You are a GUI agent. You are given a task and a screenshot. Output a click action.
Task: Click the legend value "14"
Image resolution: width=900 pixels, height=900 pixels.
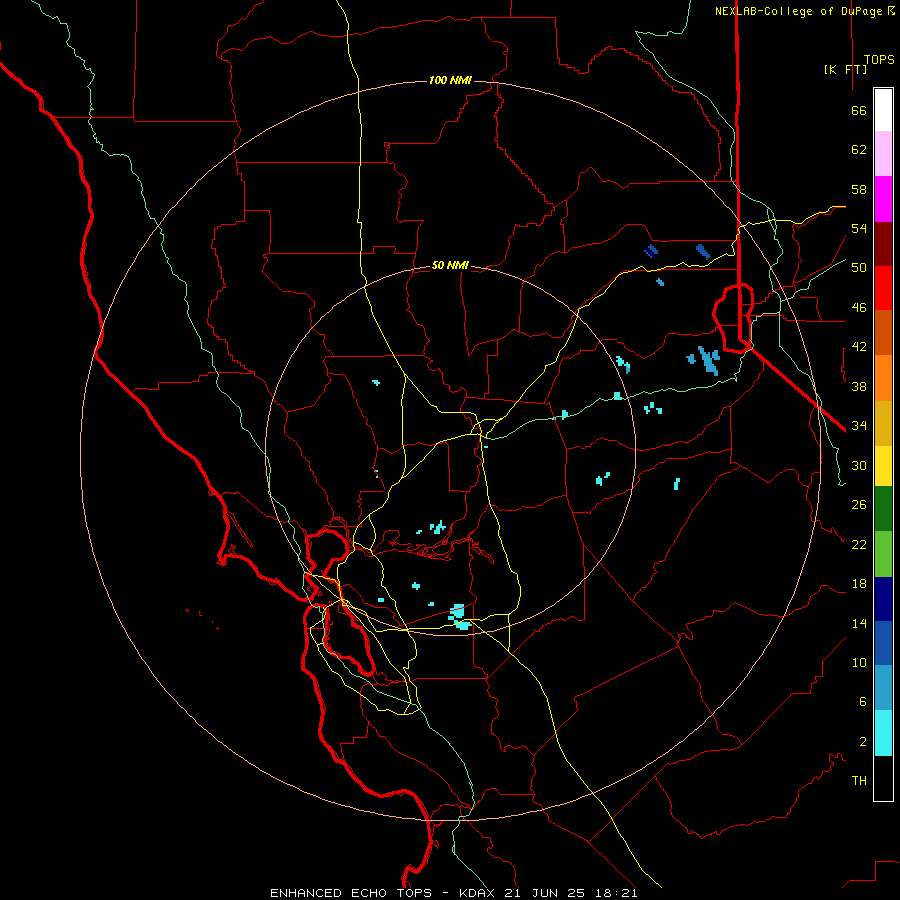tap(859, 623)
